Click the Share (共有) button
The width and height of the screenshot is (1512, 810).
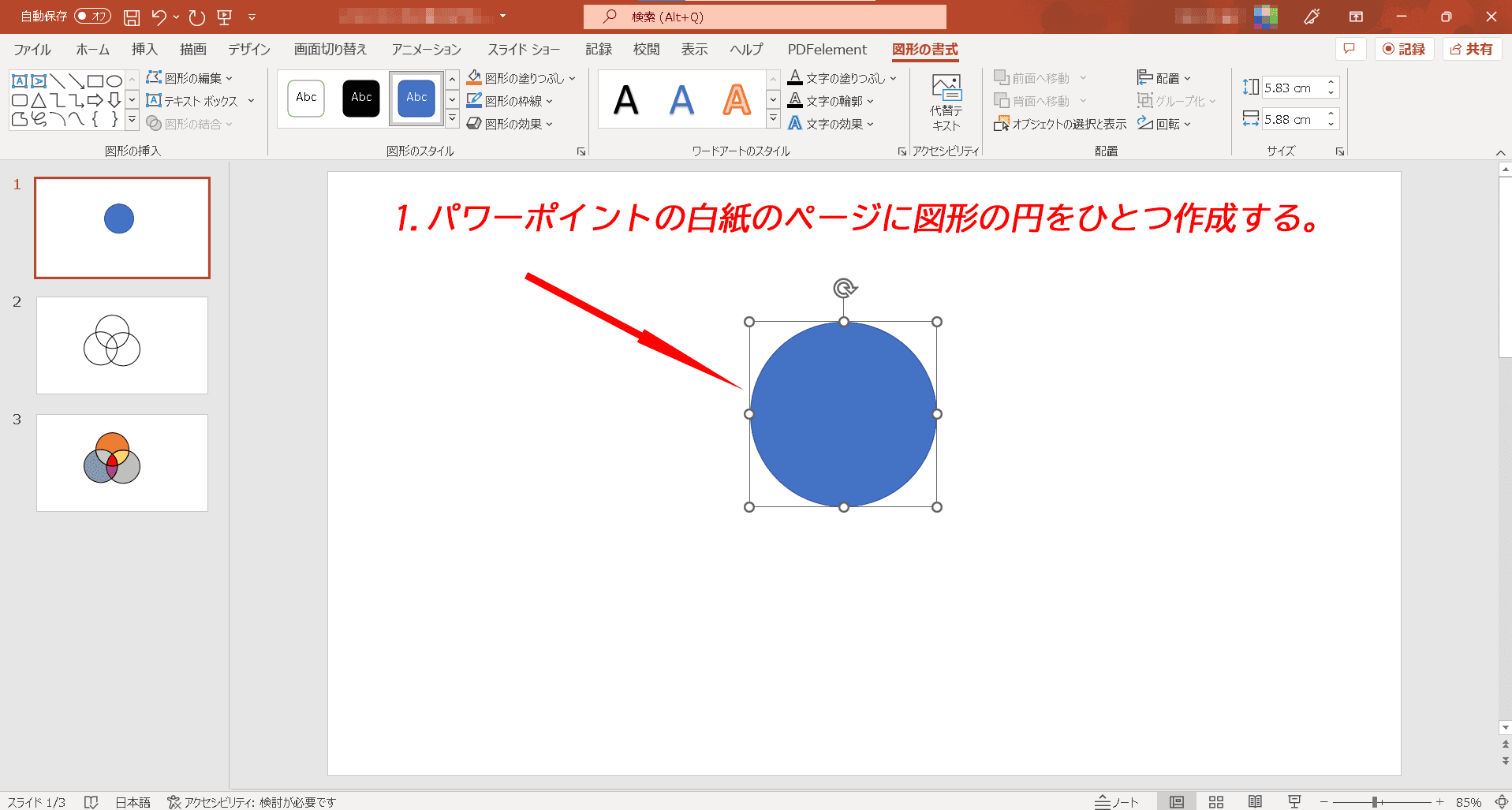1472,49
